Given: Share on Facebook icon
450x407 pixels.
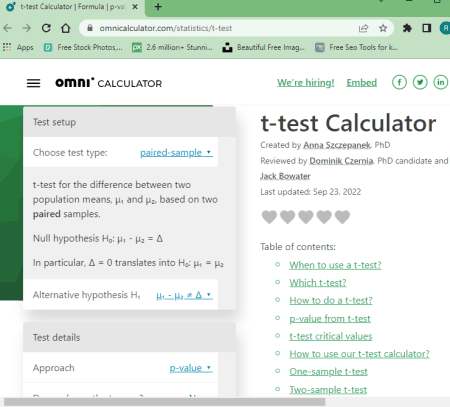Looking at the screenshot, I should tap(399, 82).
